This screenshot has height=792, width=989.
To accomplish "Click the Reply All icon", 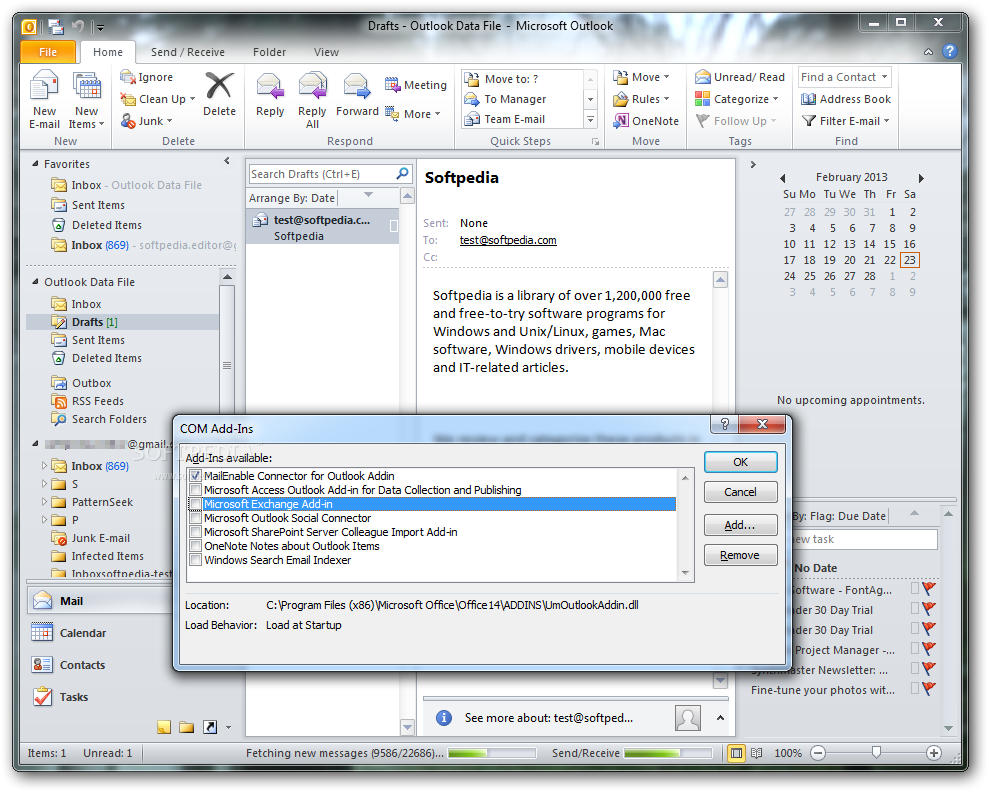I will [312, 86].
